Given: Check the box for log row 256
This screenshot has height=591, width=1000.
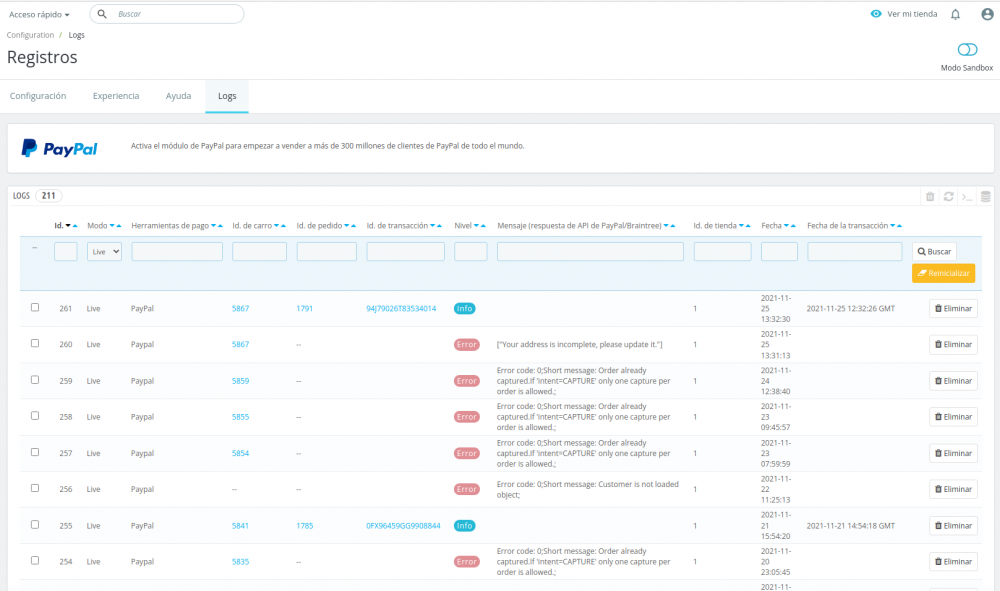Looking at the screenshot, I should tap(35, 488).
